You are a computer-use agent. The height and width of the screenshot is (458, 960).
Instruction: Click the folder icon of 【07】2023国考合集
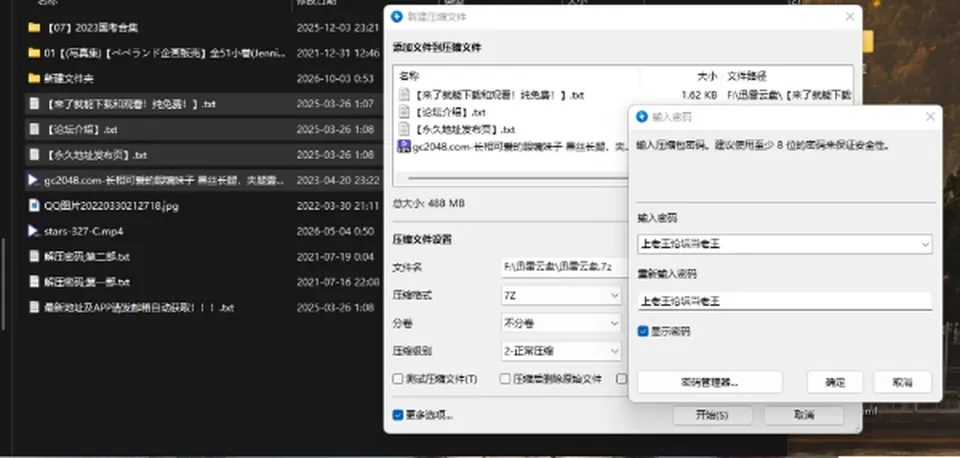[x=34, y=28]
